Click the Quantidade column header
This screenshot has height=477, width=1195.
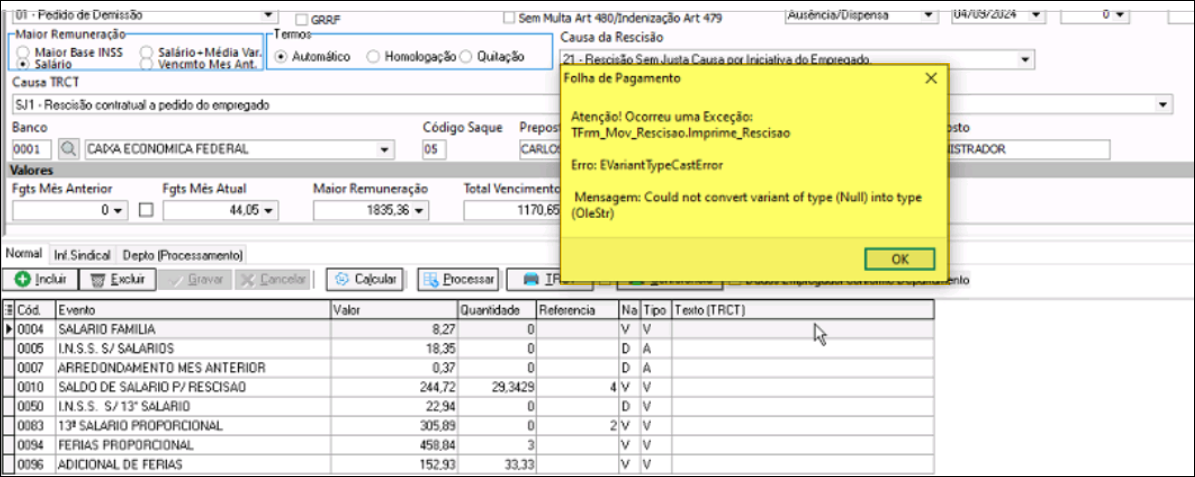(x=497, y=310)
